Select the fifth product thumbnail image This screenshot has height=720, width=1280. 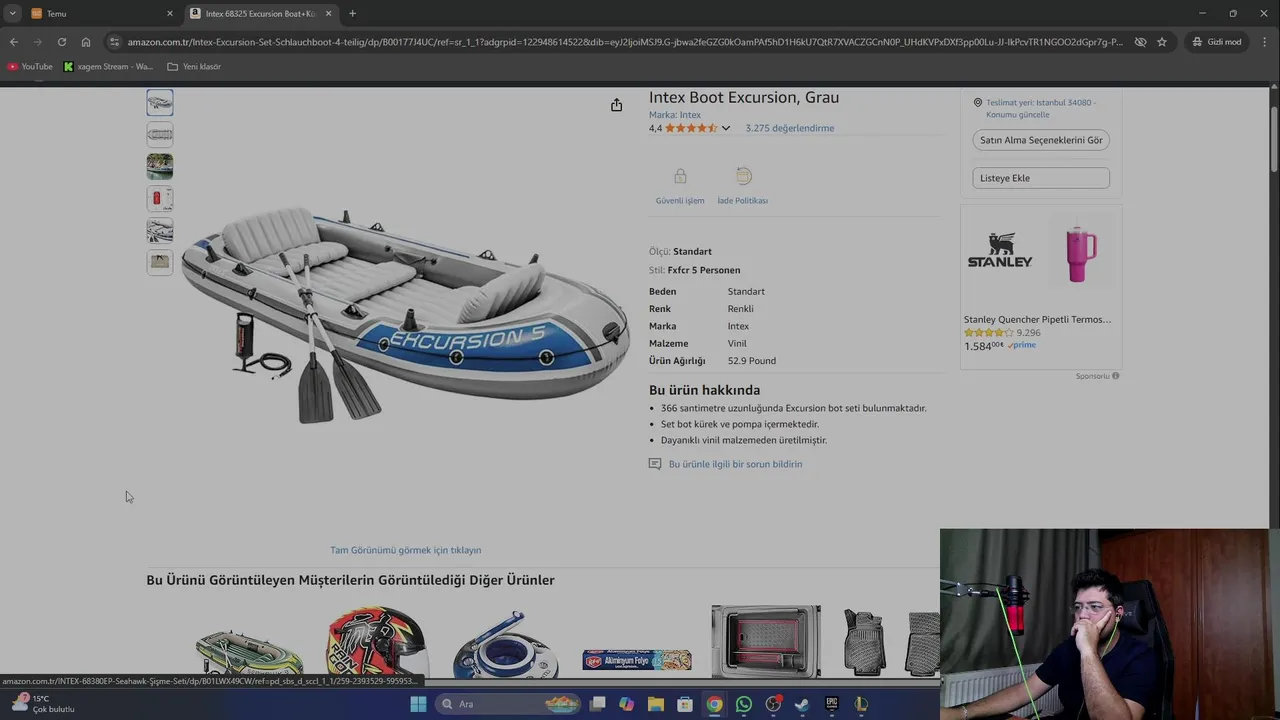coord(160,230)
